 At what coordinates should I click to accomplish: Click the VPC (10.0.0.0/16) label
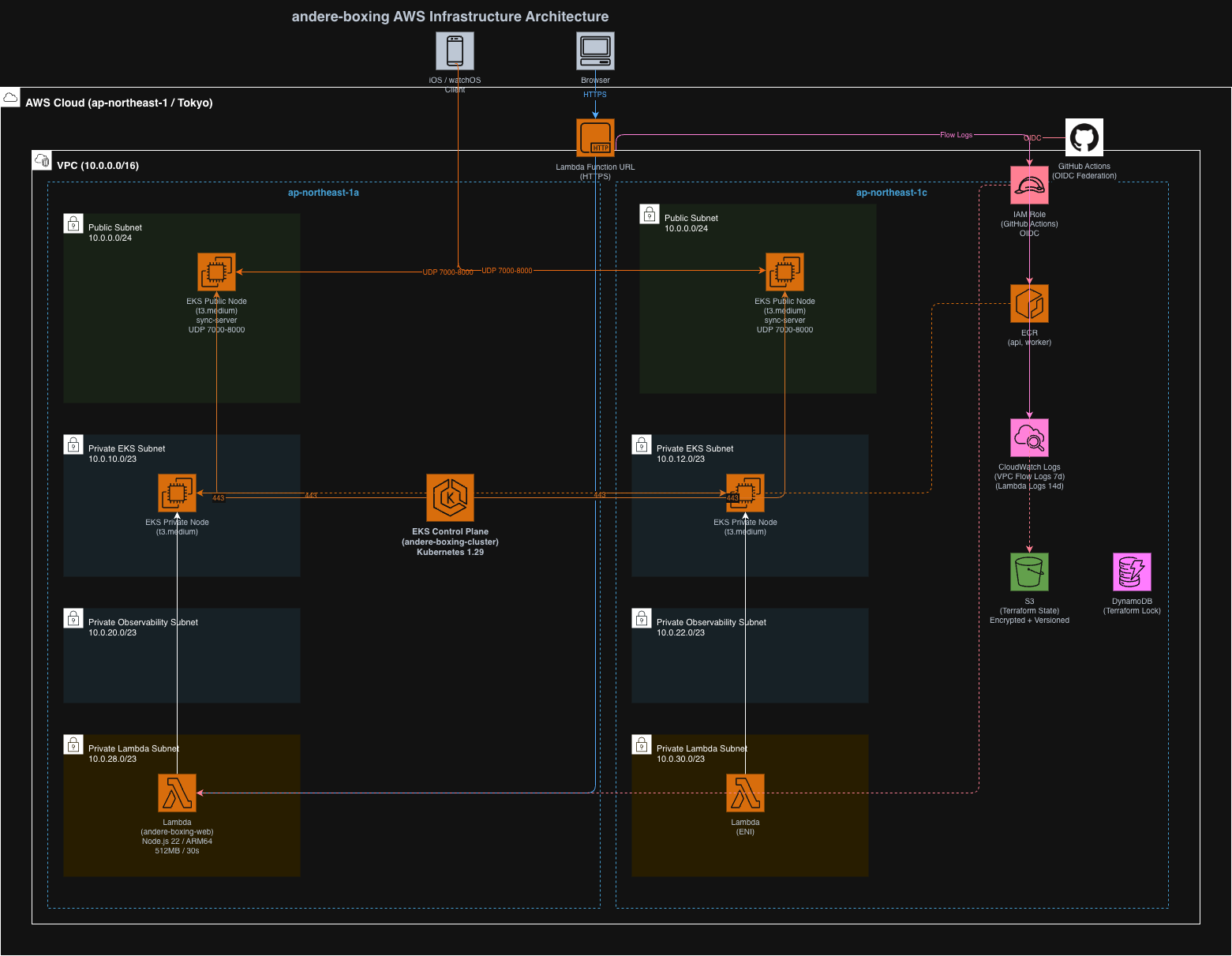tap(98, 166)
